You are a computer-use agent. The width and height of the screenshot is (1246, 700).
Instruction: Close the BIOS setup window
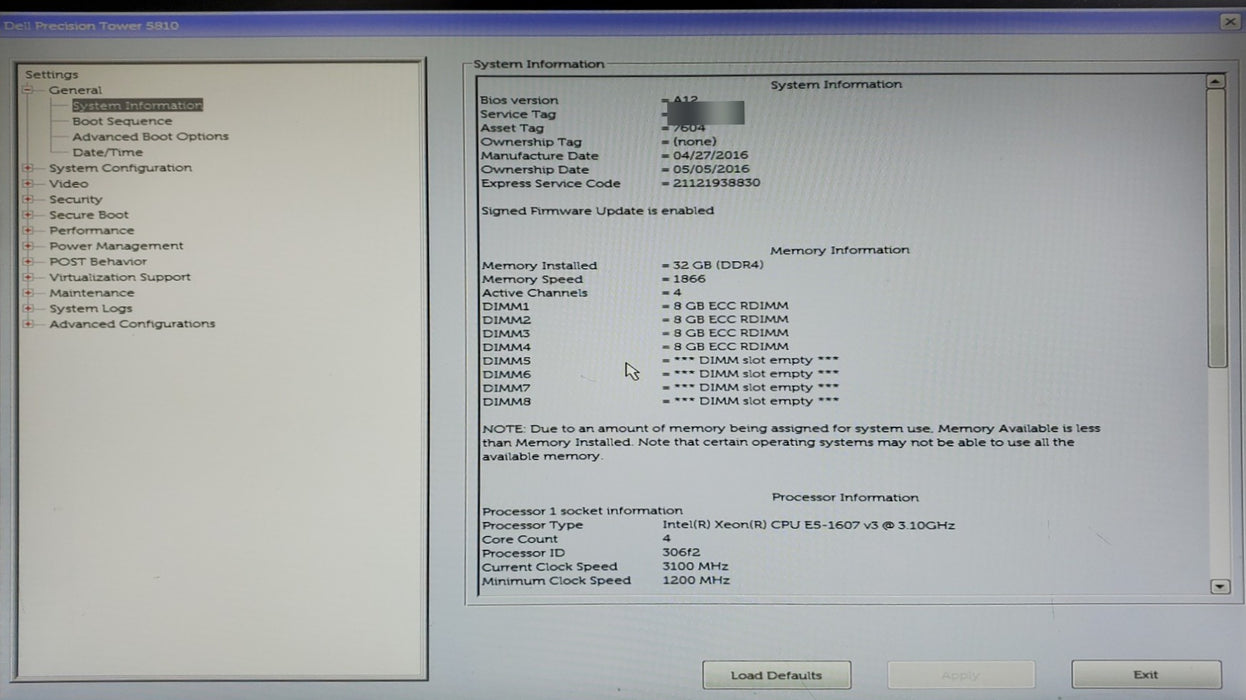[1230, 22]
